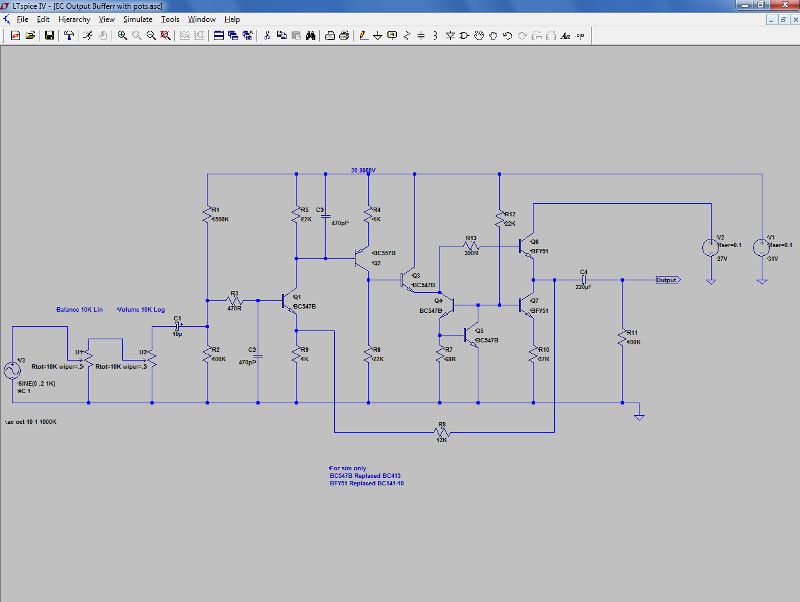The image size is (800, 602).
Task: Tile windows horizontally using the toolbar icon
Action: pos(218,36)
